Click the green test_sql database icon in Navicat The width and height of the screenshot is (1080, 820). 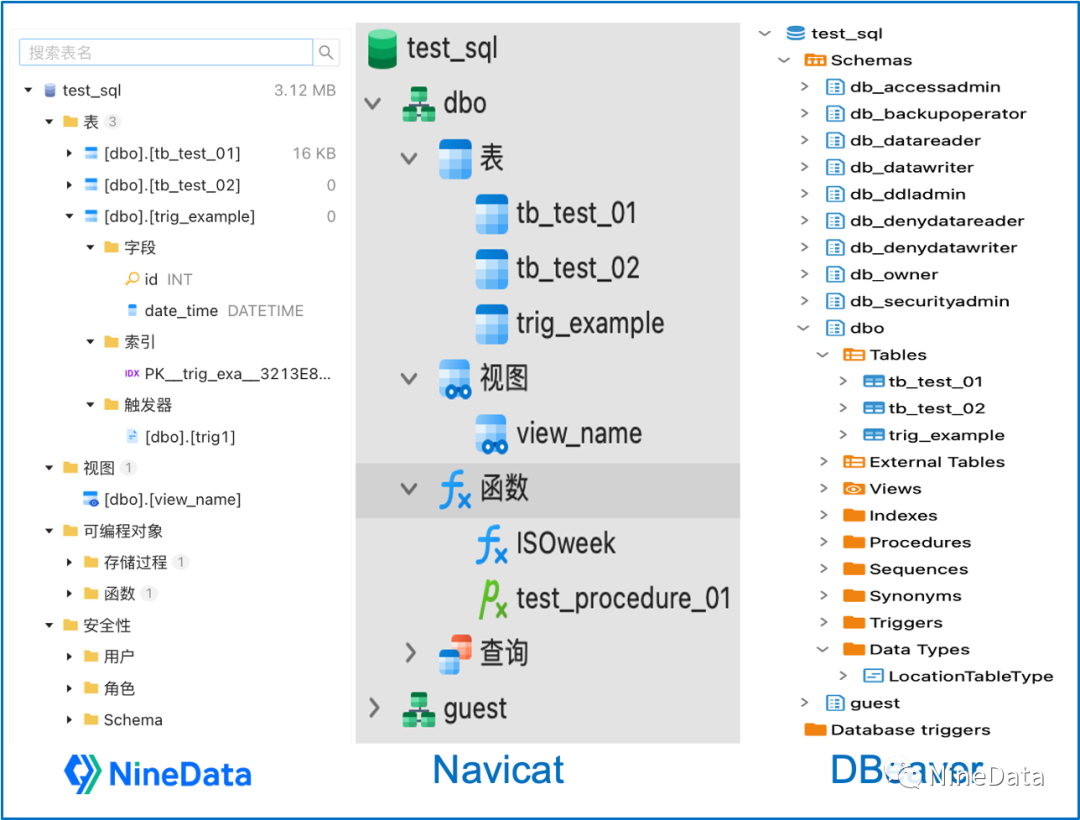point(382,49)
